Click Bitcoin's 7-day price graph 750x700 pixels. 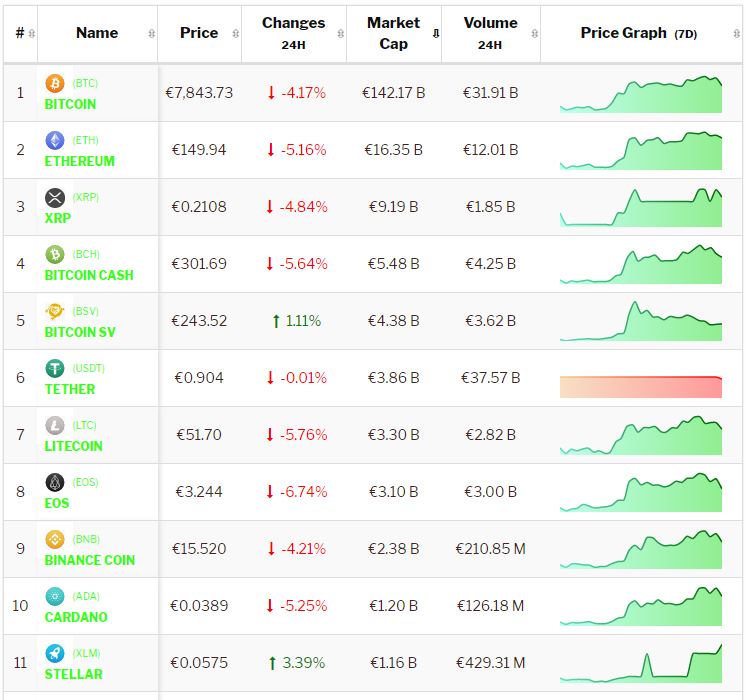coord(641,94)
